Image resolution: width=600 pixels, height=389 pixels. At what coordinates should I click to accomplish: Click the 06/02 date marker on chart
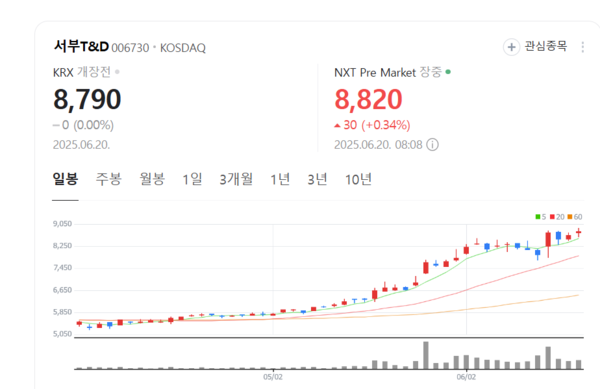pos(466,377)
